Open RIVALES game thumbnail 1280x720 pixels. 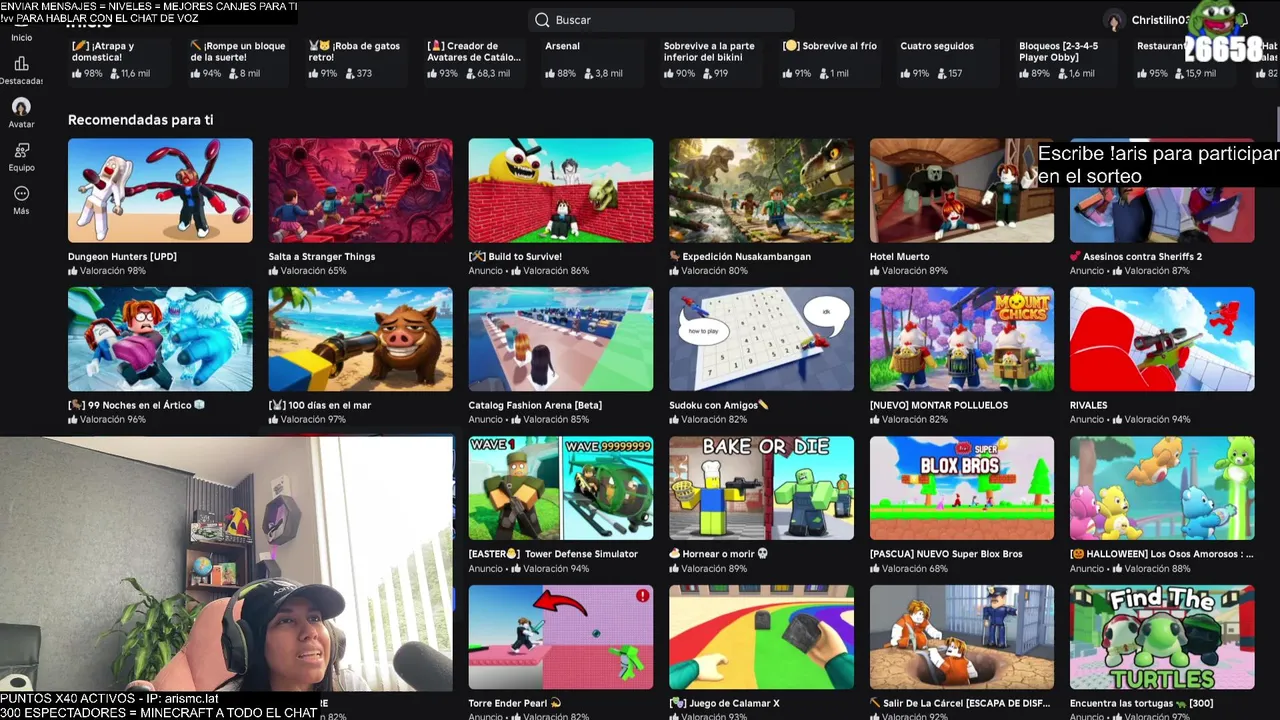[x=1162, y=339]
